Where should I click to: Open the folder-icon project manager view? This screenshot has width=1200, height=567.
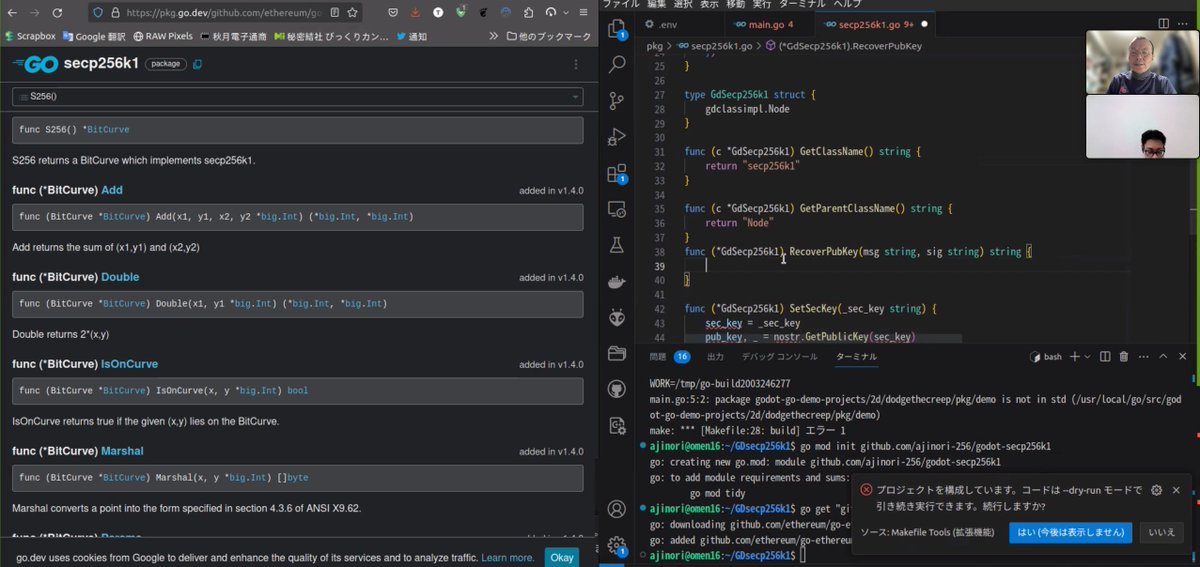click(617, 353)
